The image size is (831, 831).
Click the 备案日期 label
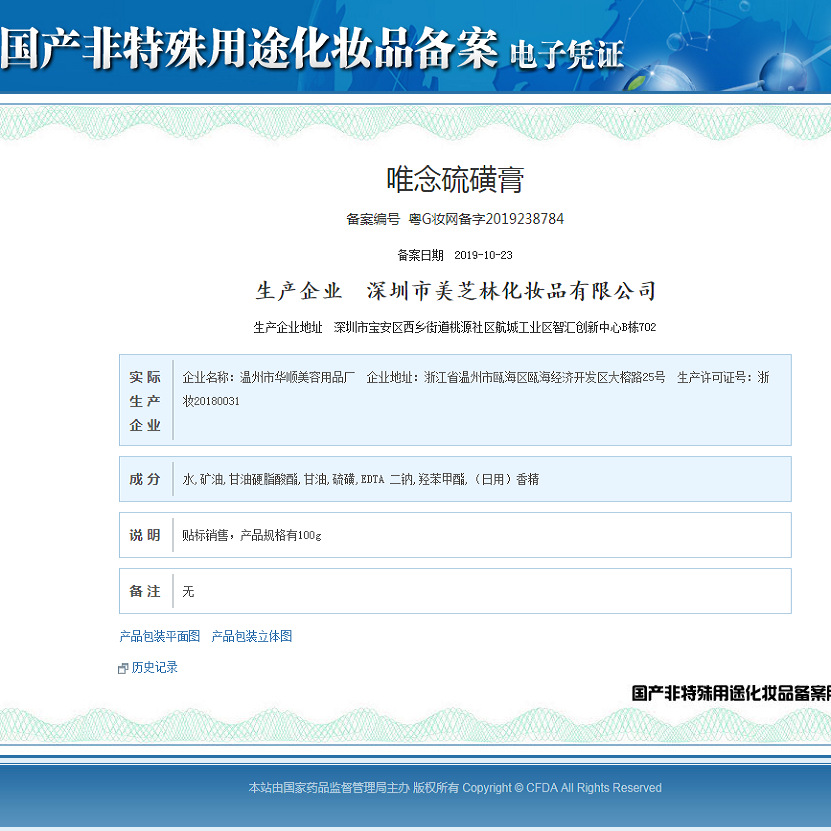point(420,255)
